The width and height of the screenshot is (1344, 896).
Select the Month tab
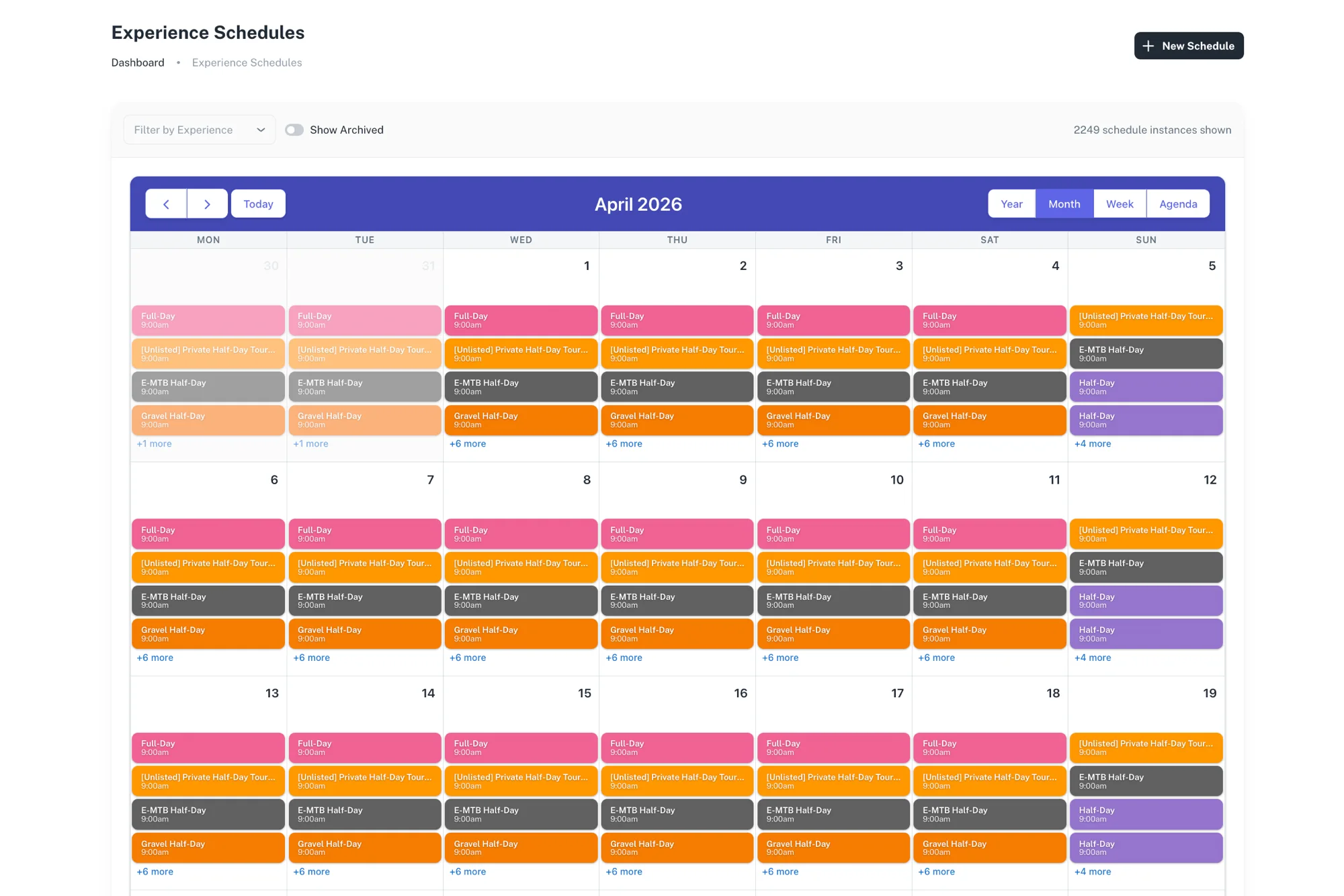1064,204
